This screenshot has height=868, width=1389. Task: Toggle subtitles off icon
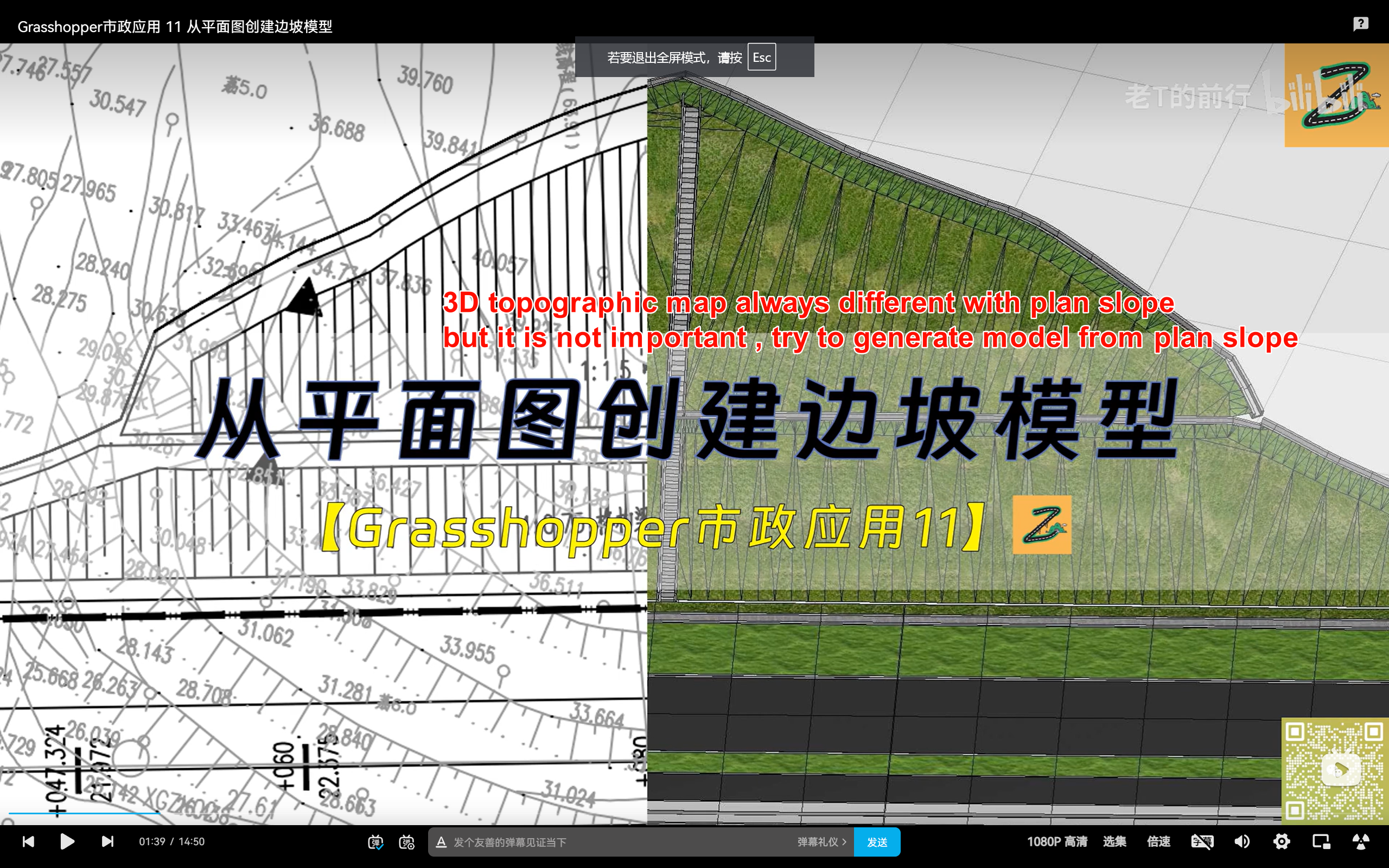(1202, 841)
